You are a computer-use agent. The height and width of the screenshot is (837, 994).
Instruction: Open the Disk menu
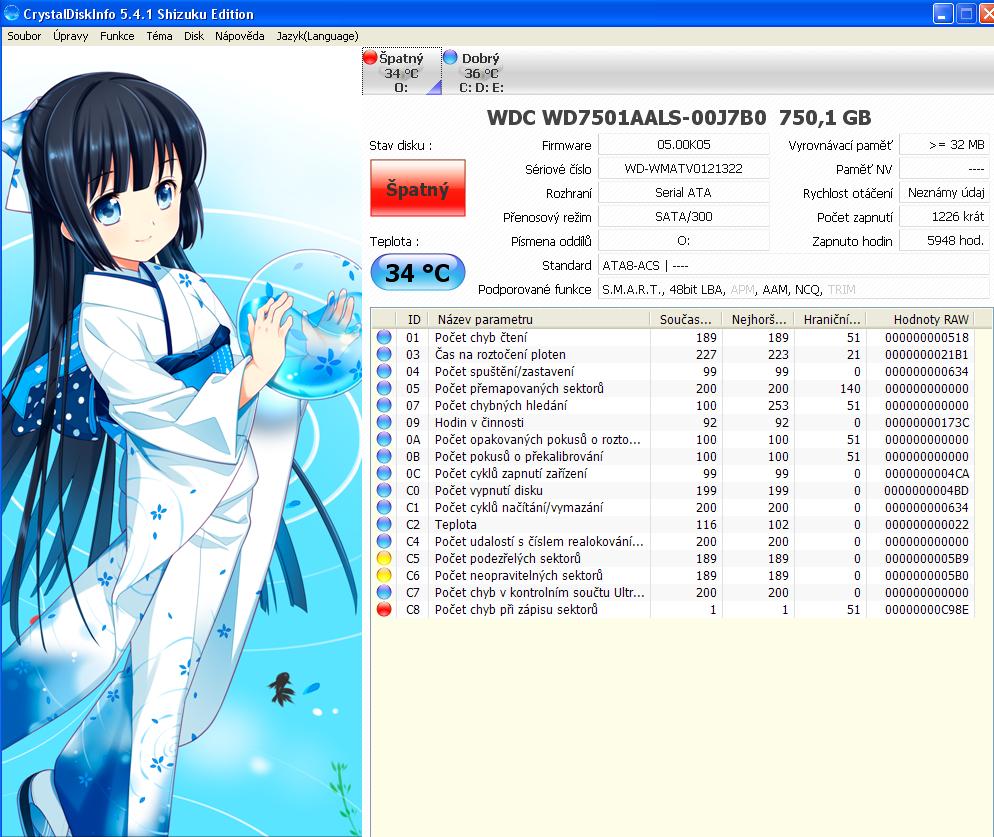click(x=194, y=36)
